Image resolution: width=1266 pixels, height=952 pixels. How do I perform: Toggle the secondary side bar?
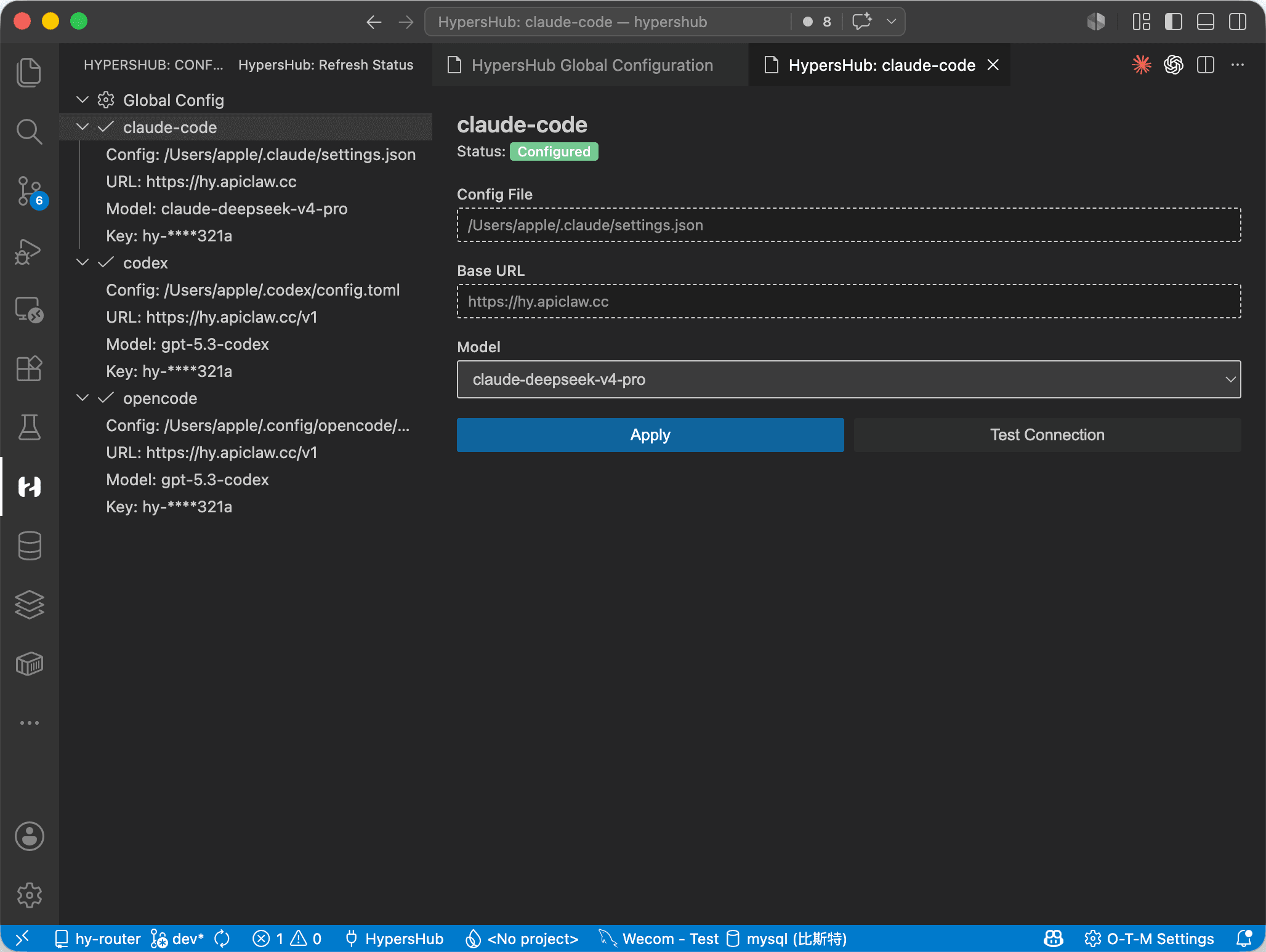(1238, 22)
